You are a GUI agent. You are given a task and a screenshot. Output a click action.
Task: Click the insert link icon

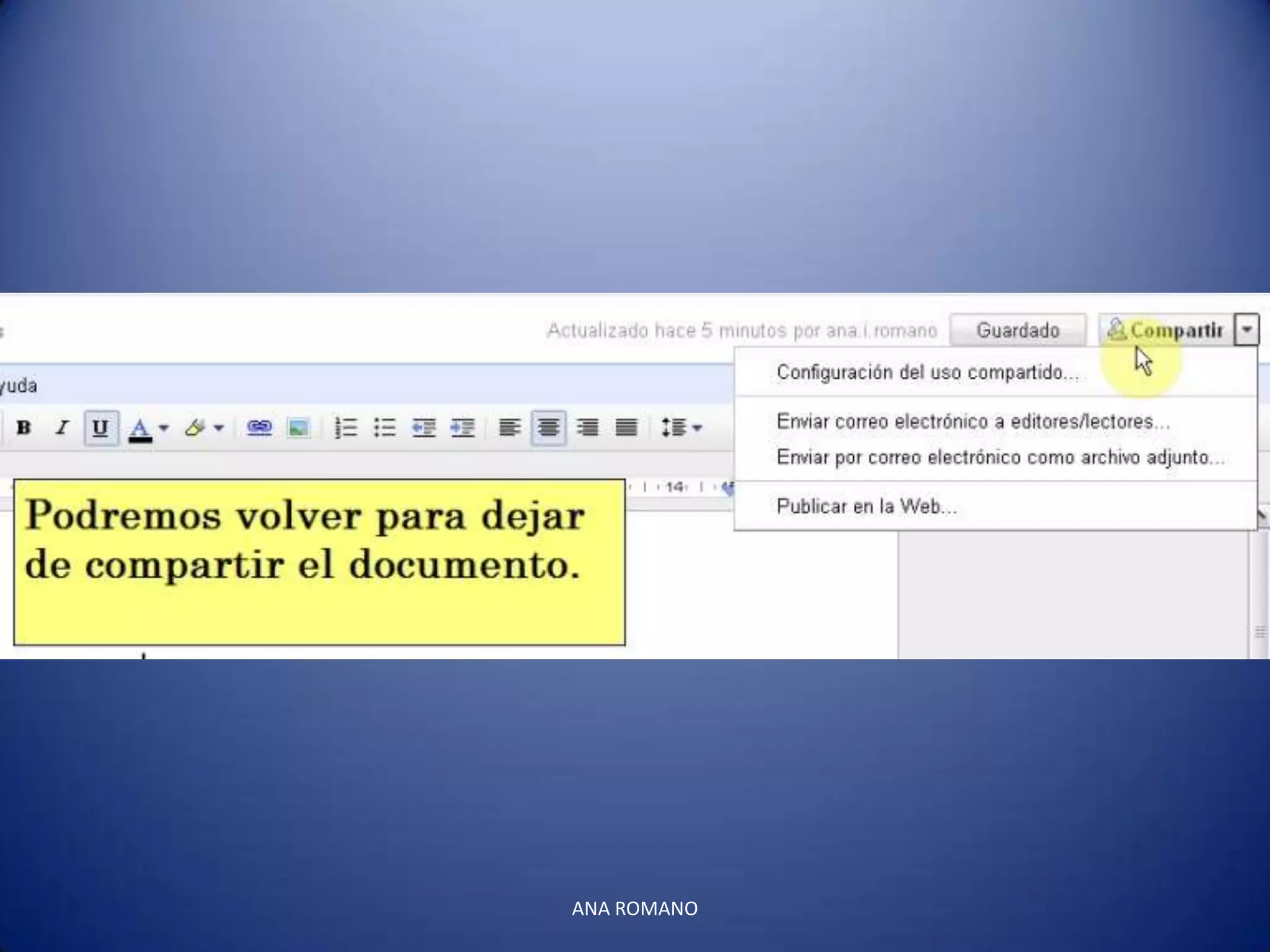pyautogui.click(x=259, y=428)
